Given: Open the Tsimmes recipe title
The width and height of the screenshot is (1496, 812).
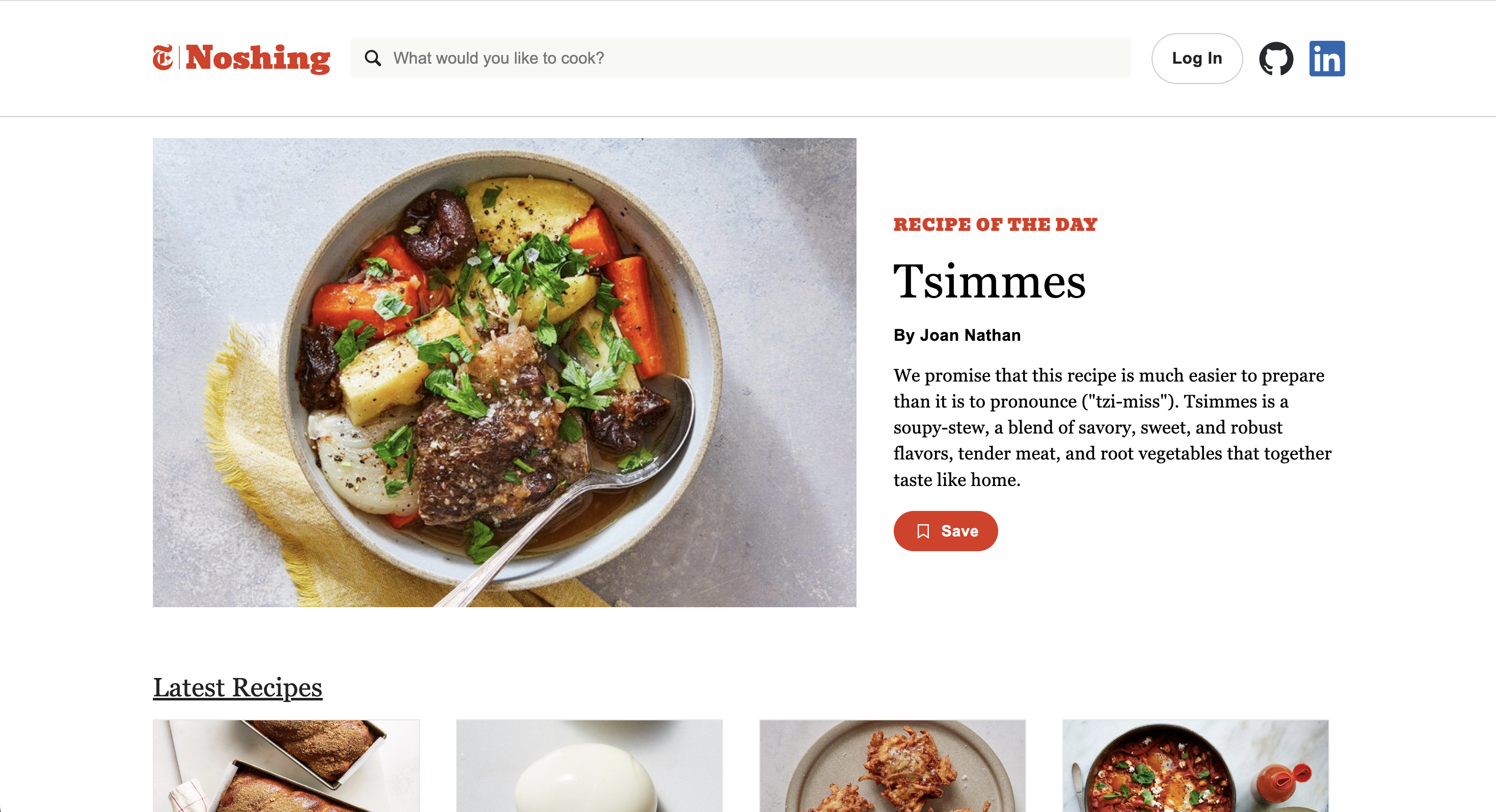Looking at the screenshot, I should tap(990, 282).
